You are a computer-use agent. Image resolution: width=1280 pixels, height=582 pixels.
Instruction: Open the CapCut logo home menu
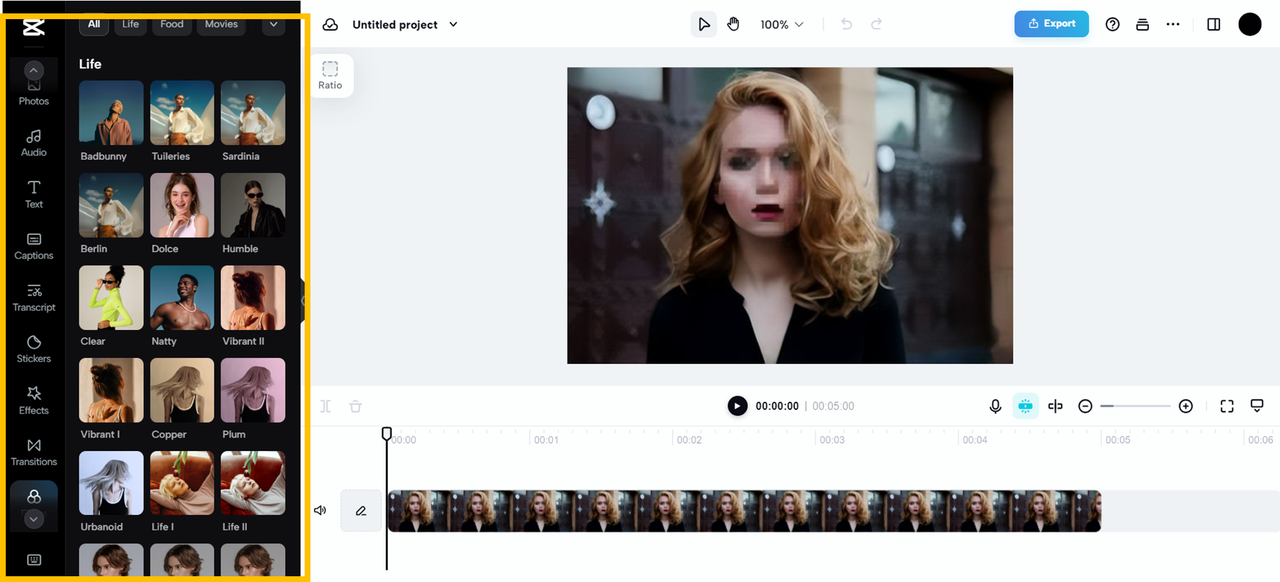click(34, 27)
